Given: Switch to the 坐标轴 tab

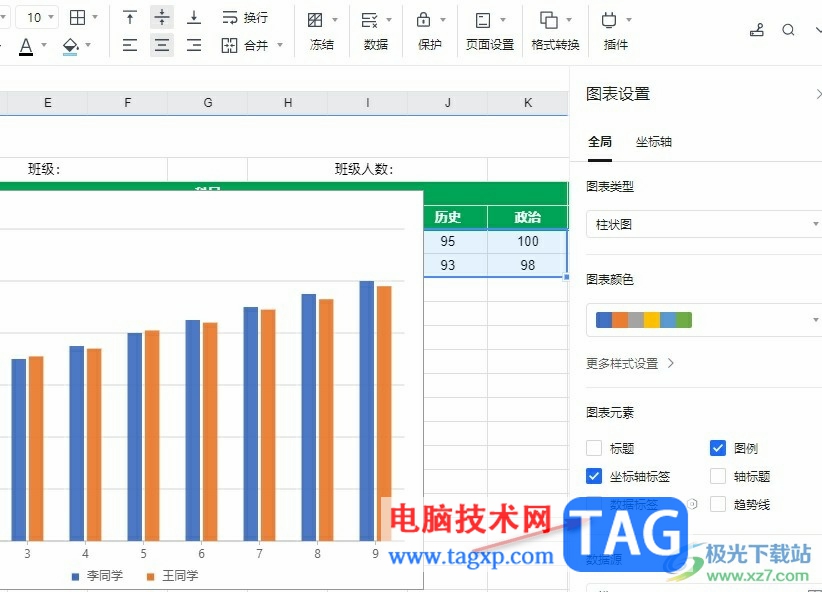Looking at the screenshot, I should (x=654, y=142).
